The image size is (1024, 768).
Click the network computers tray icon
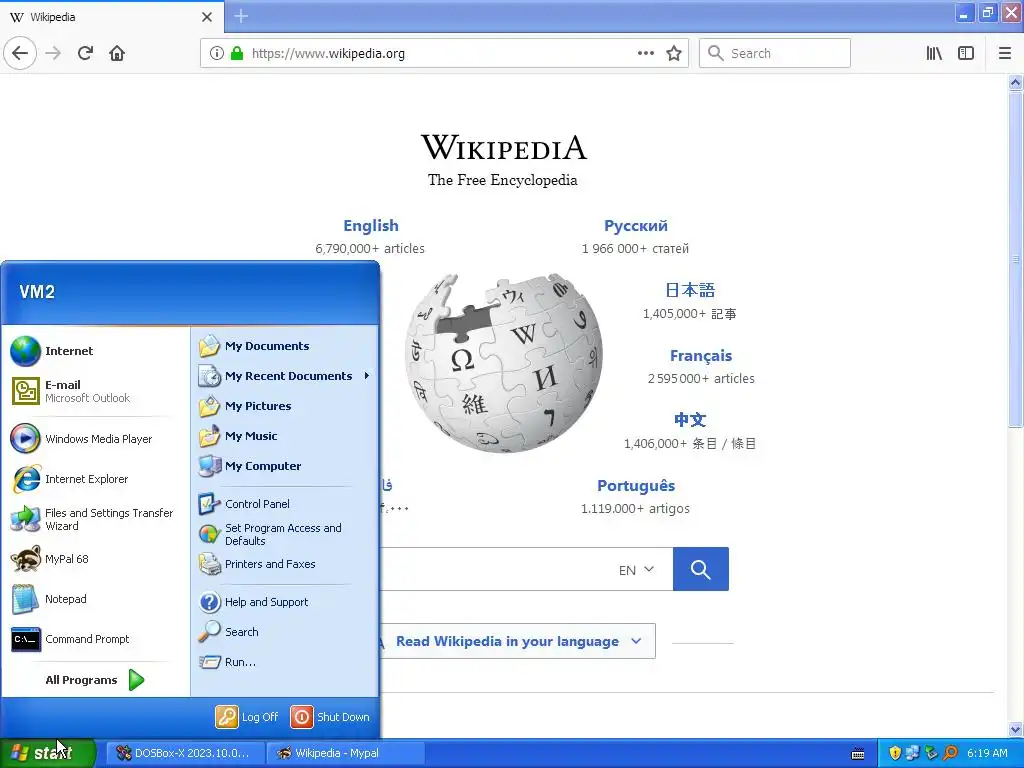912,753
